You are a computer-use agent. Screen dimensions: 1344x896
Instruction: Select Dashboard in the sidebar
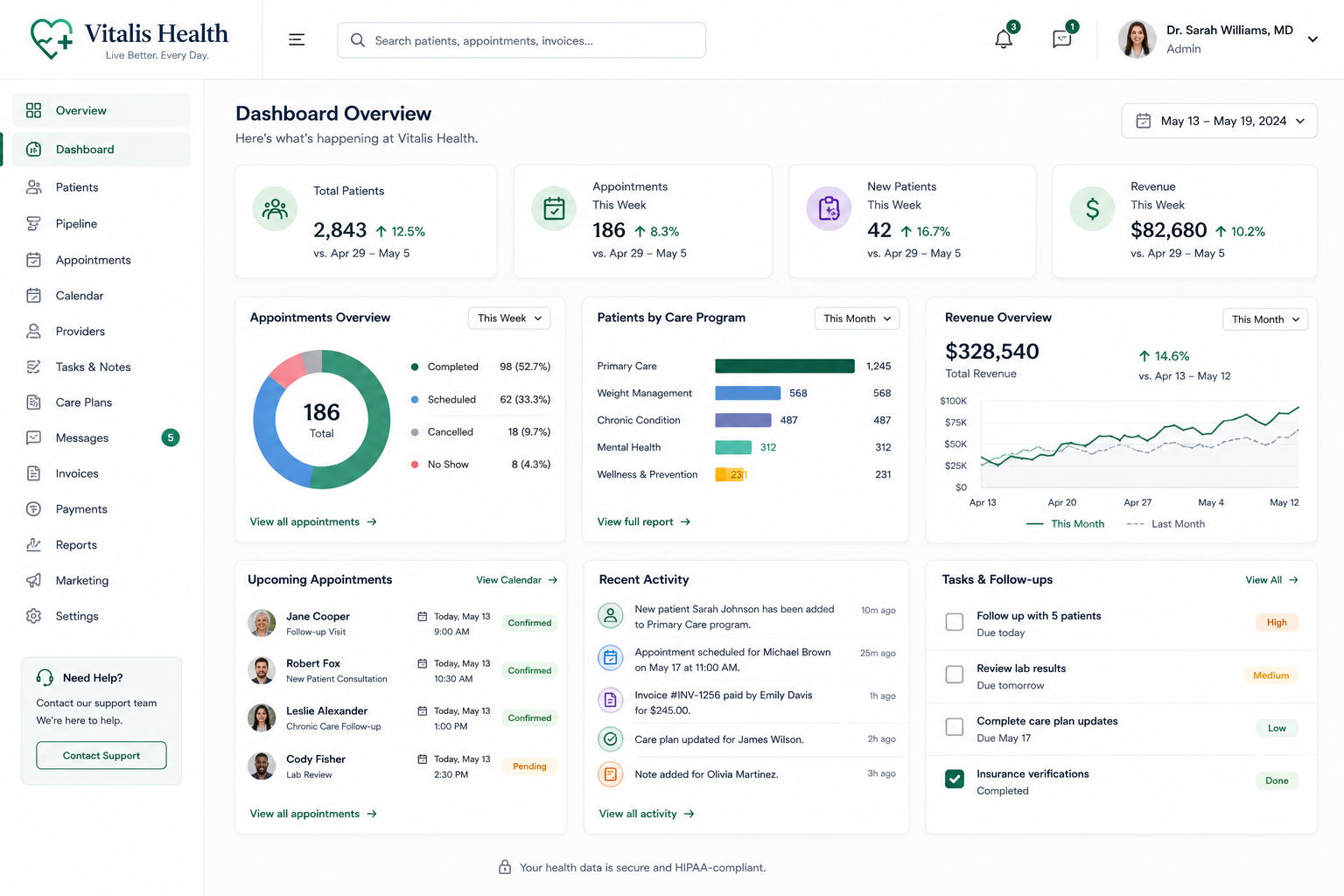click(x=101, y=150)
